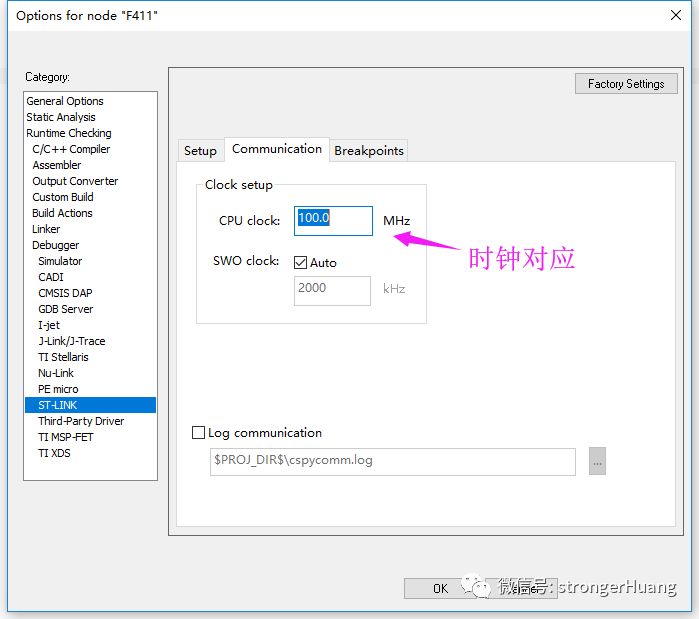Screen dimensions: 699x619
Task: Click the cspycomm.log path field
Action: click(x=393, y=462)
